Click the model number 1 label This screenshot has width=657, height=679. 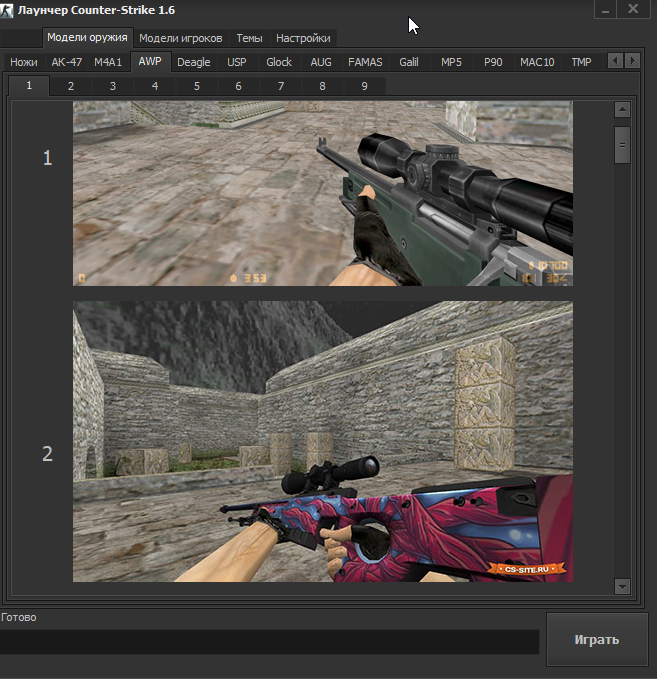pyautogui.click(x=47, y=158)
